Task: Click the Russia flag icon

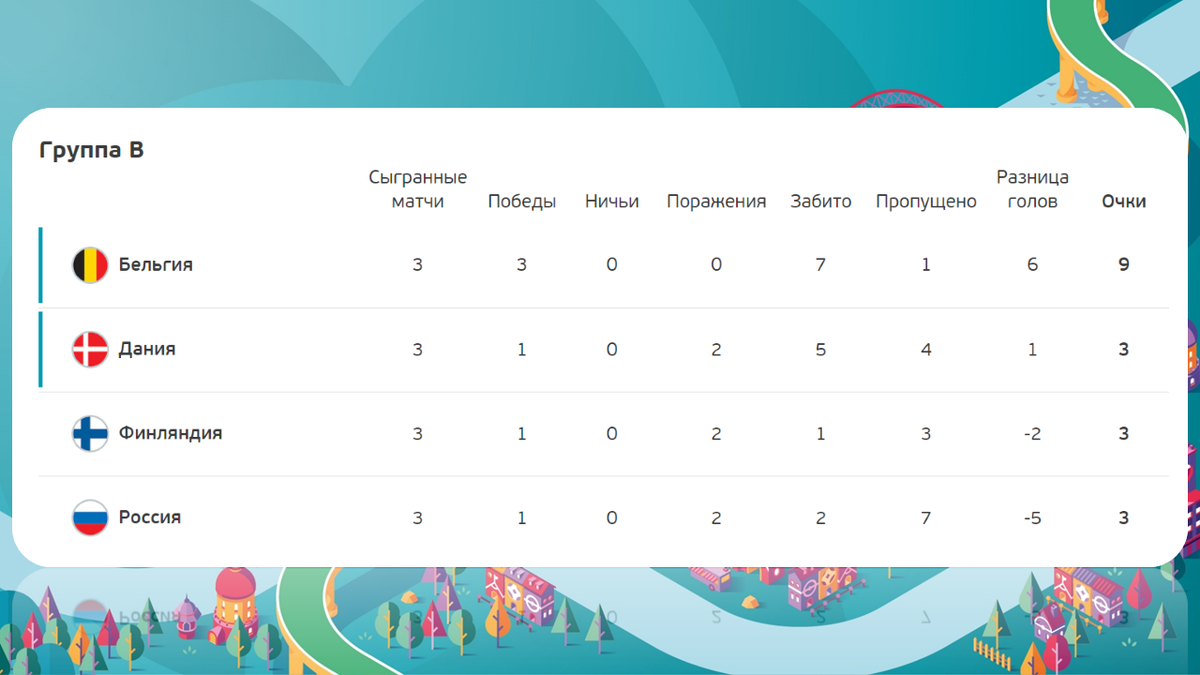Action: pos(90,517)
